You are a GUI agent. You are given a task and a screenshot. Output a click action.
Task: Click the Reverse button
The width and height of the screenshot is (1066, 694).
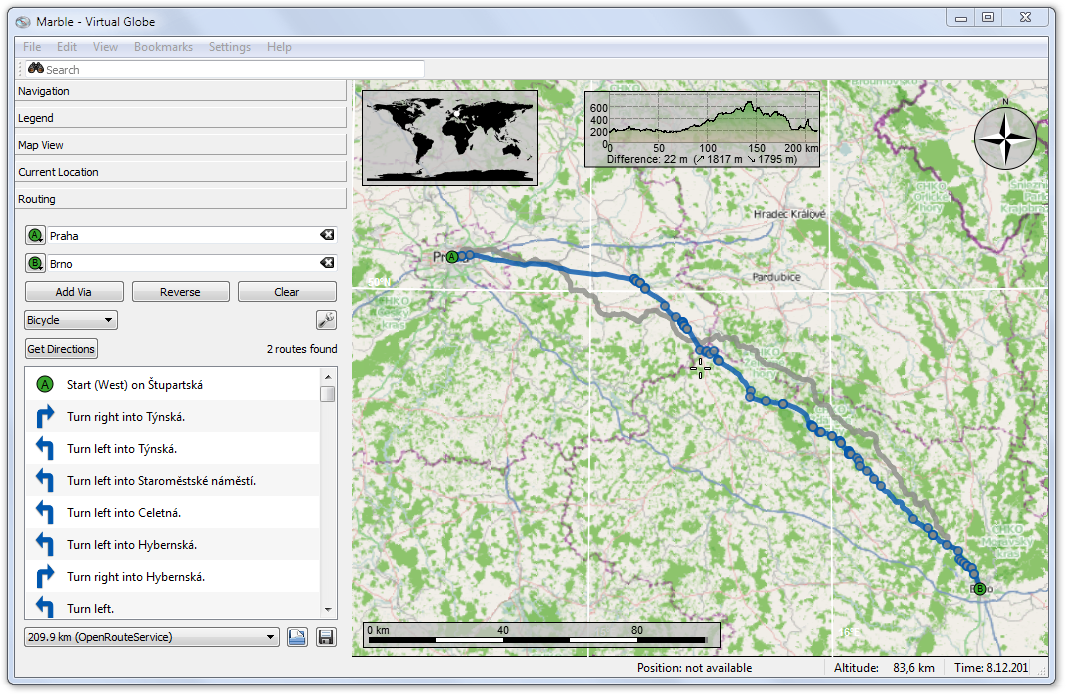click(x=180, y=292)
